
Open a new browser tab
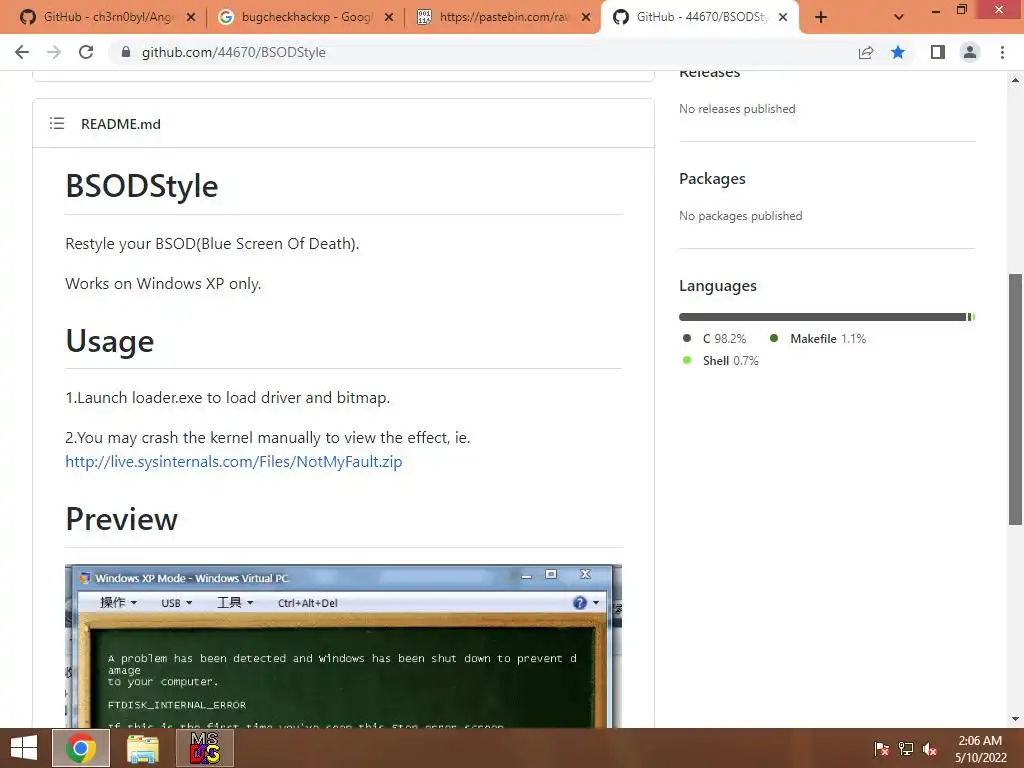pos(821,17)
